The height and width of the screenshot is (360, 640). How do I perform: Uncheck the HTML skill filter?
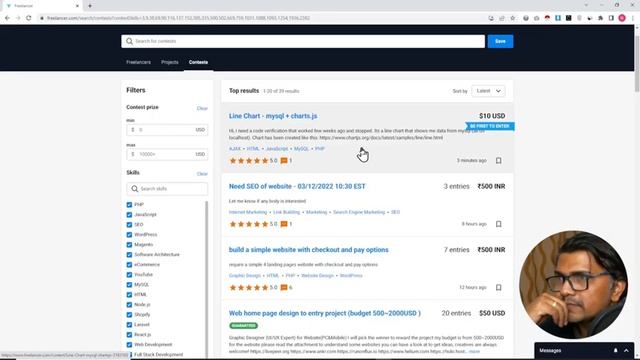coord(129,295)
